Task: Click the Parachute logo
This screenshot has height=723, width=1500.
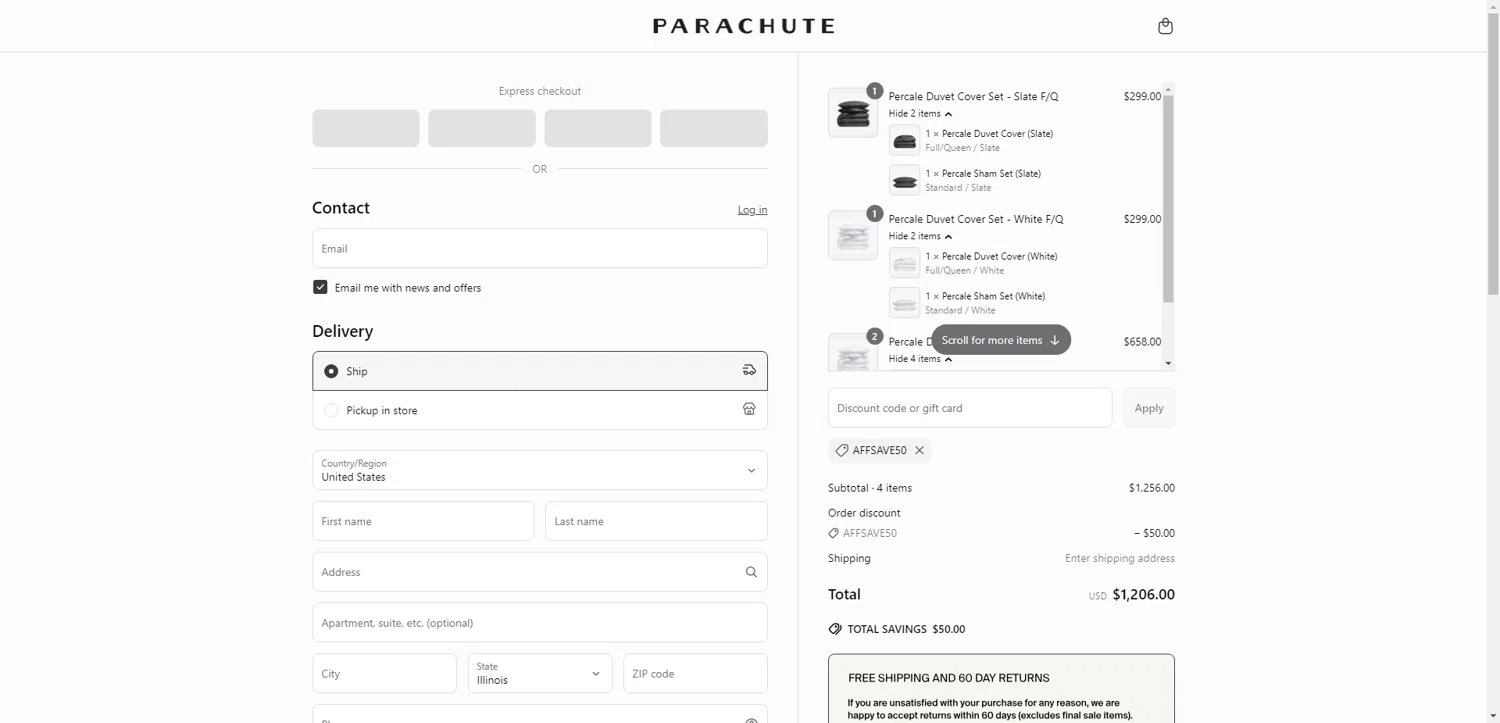Action: (743, 26)
